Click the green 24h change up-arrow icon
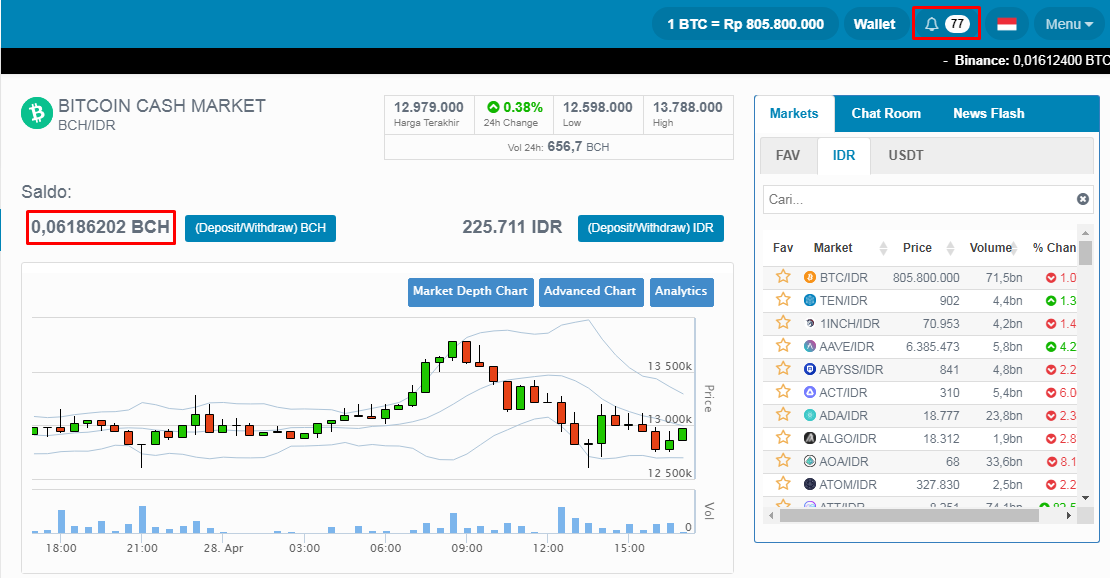This screenshot has width=1110, height=578. (x=493, y=107)
